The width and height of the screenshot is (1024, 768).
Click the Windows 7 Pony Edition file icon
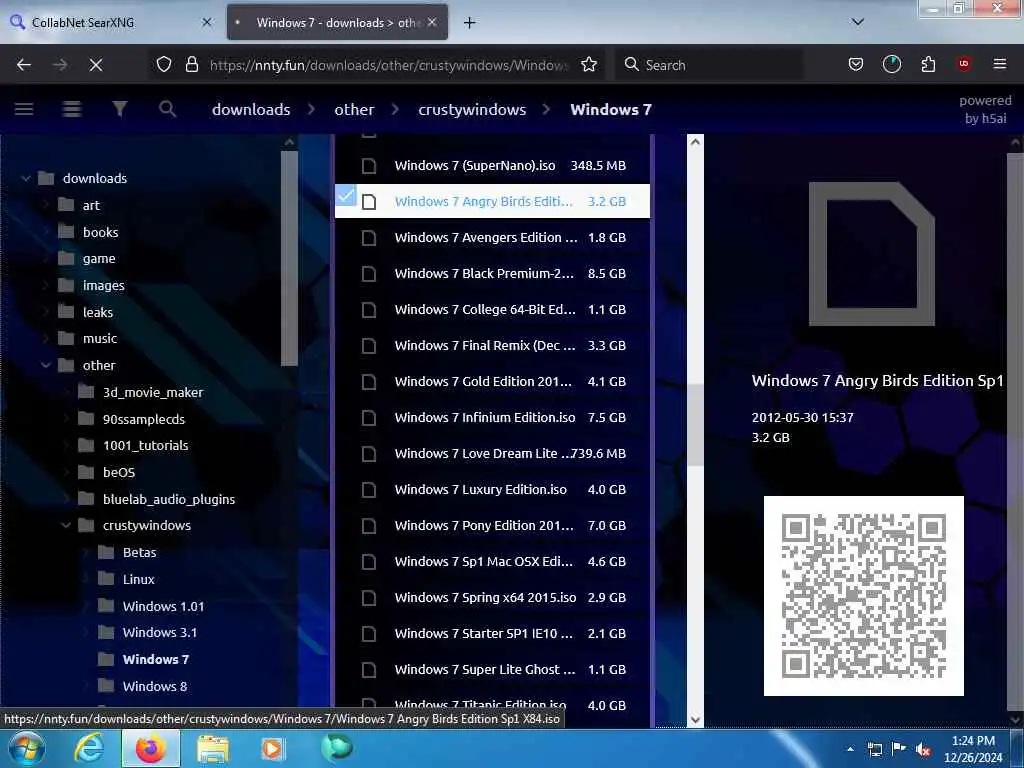coord(369,526)
